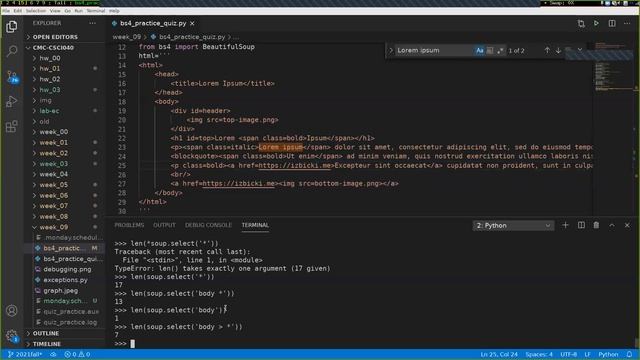The width and height of the screenshot is (640, 360).
Task: Expand the OUTLINE section
Action: (x=46, y=333)
